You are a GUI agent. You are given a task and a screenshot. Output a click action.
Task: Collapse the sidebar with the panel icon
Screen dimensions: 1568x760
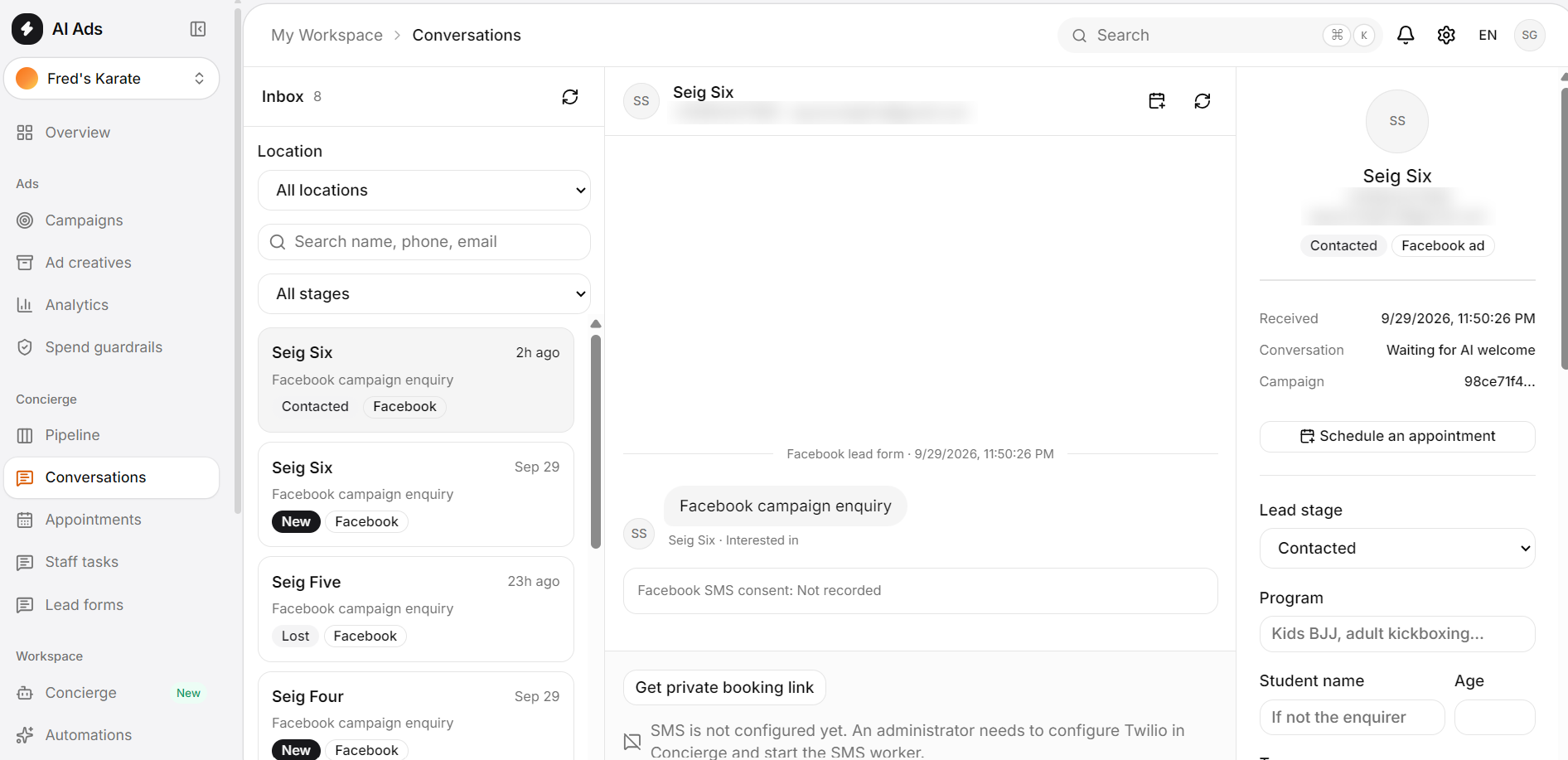198,29
